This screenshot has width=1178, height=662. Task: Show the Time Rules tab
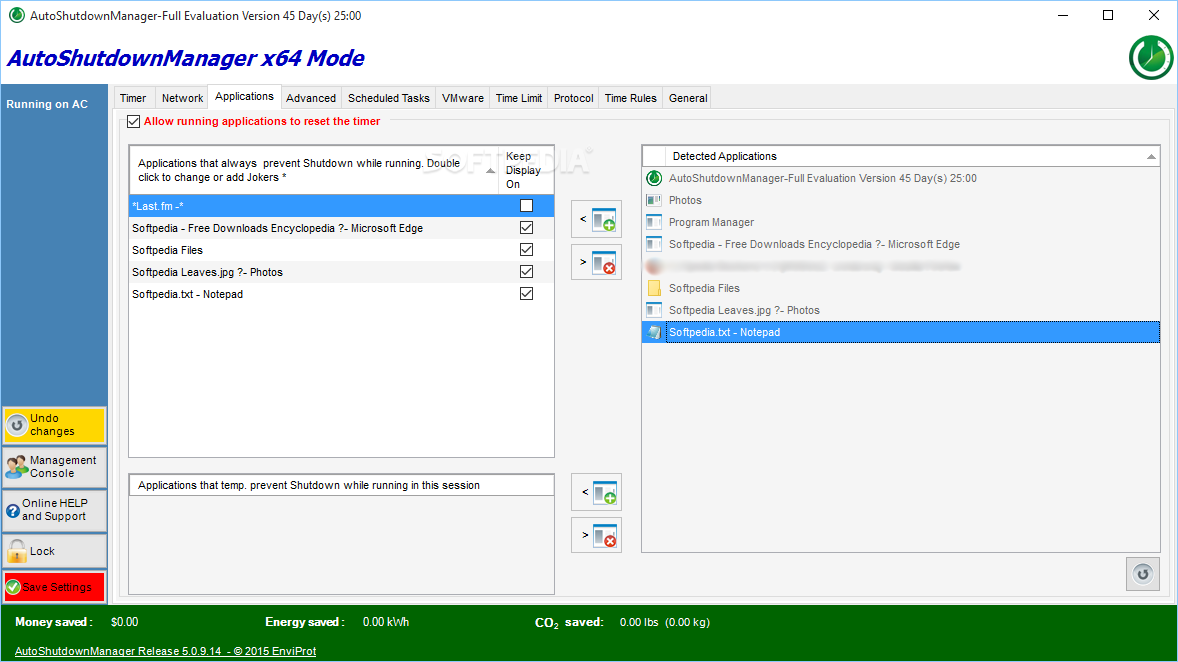pos(630,98)
